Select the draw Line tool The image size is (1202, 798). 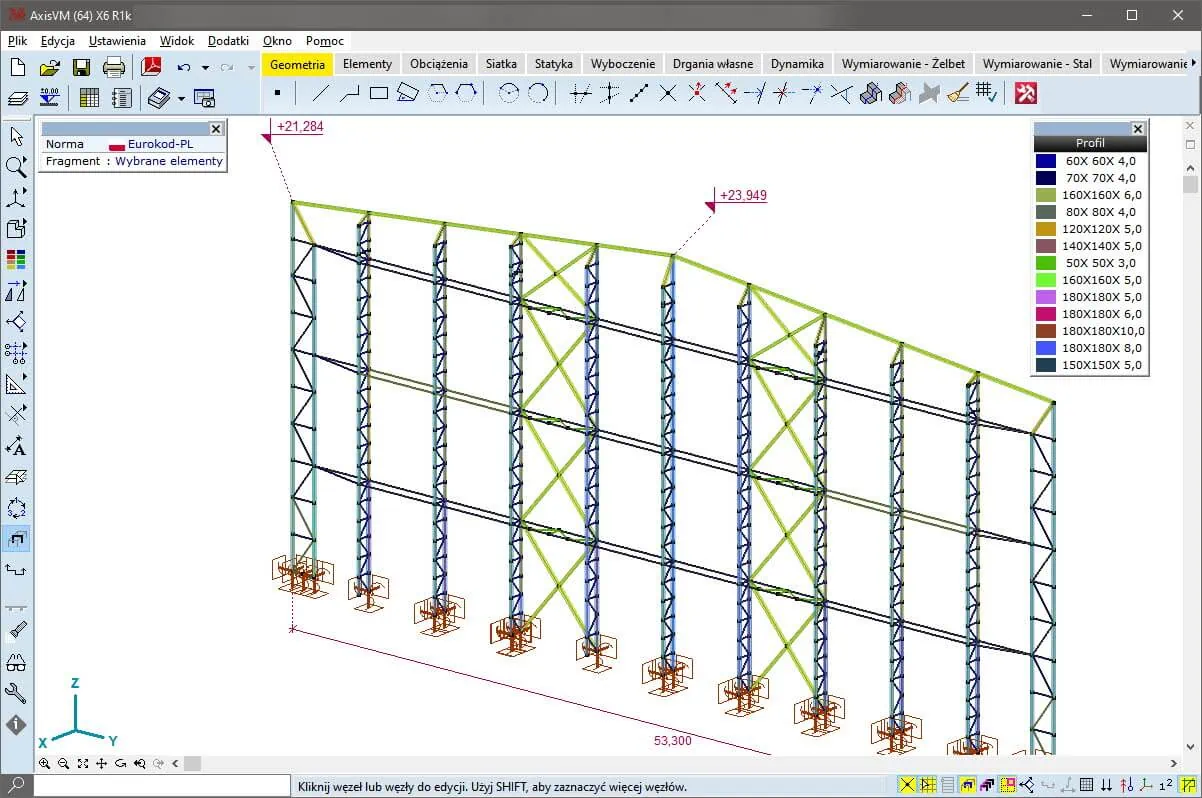click(x=321, y=94)
